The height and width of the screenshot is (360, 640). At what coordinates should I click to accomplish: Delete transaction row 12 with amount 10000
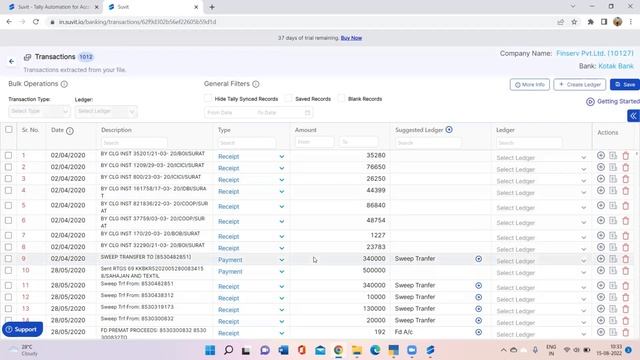[626, 297]
